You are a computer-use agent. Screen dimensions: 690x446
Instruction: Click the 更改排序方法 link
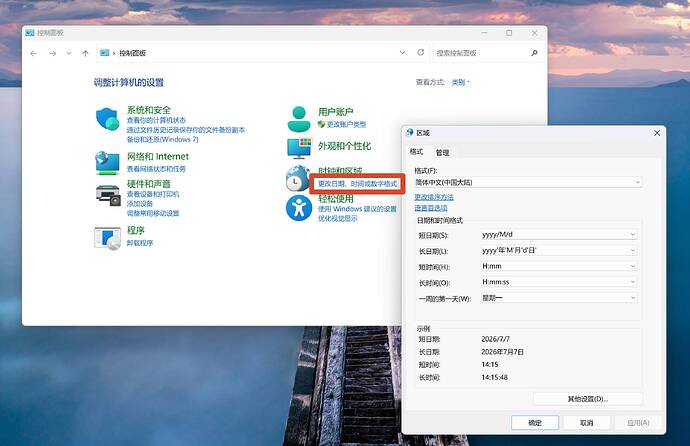(x=434, y=197)
